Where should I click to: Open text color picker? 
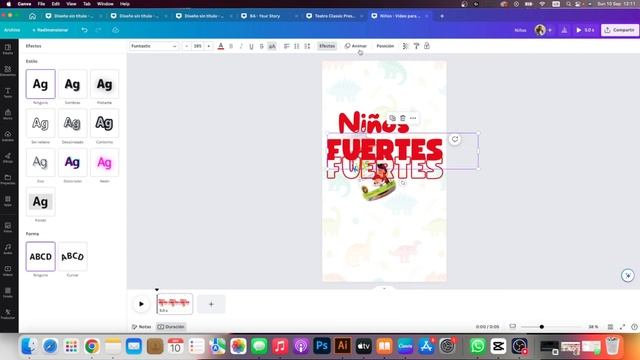coord(221,46)
